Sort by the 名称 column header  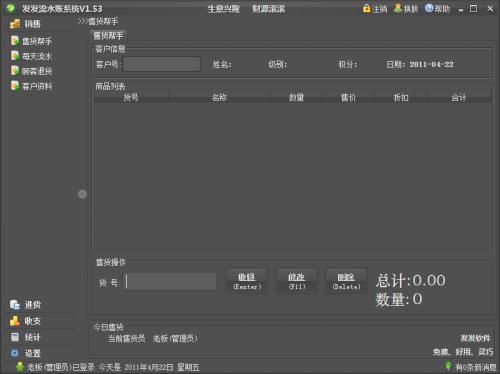click(219, 97)
